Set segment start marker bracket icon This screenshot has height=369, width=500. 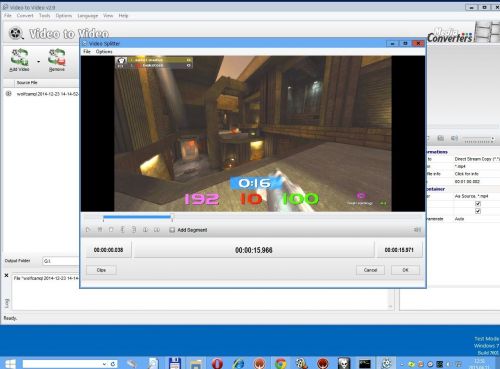122,230
